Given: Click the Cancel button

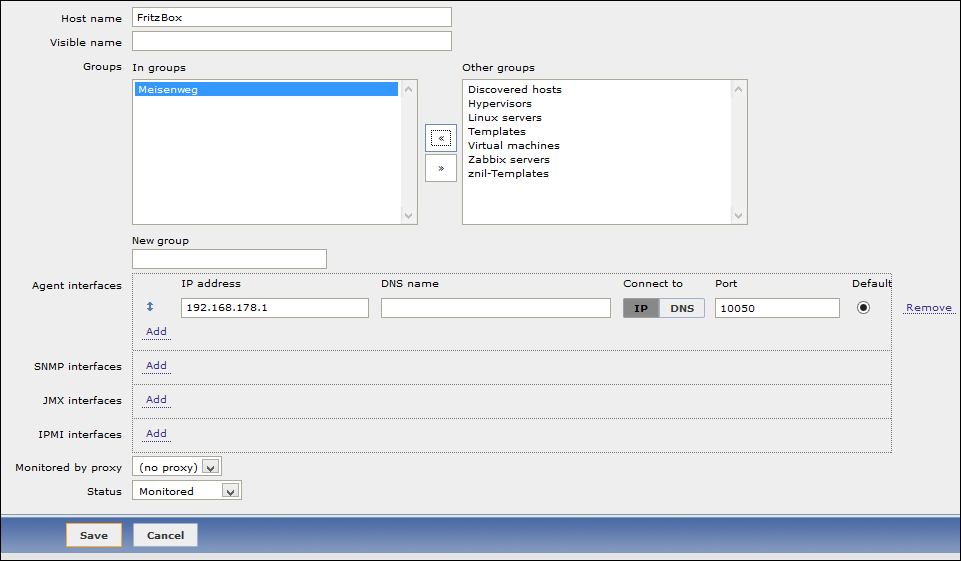Looking at the screenshot, I should pos(165,535).
